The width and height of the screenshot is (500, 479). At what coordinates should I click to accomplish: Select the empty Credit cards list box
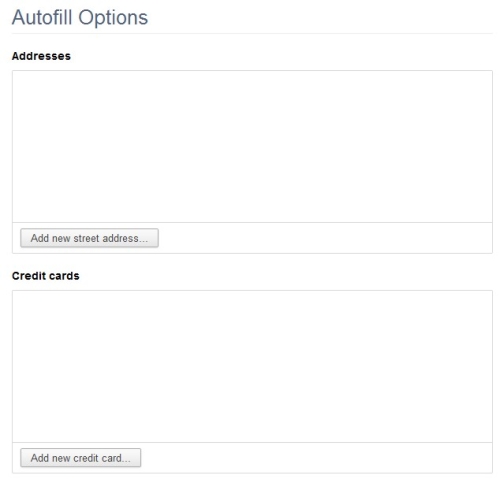(252, 366)
